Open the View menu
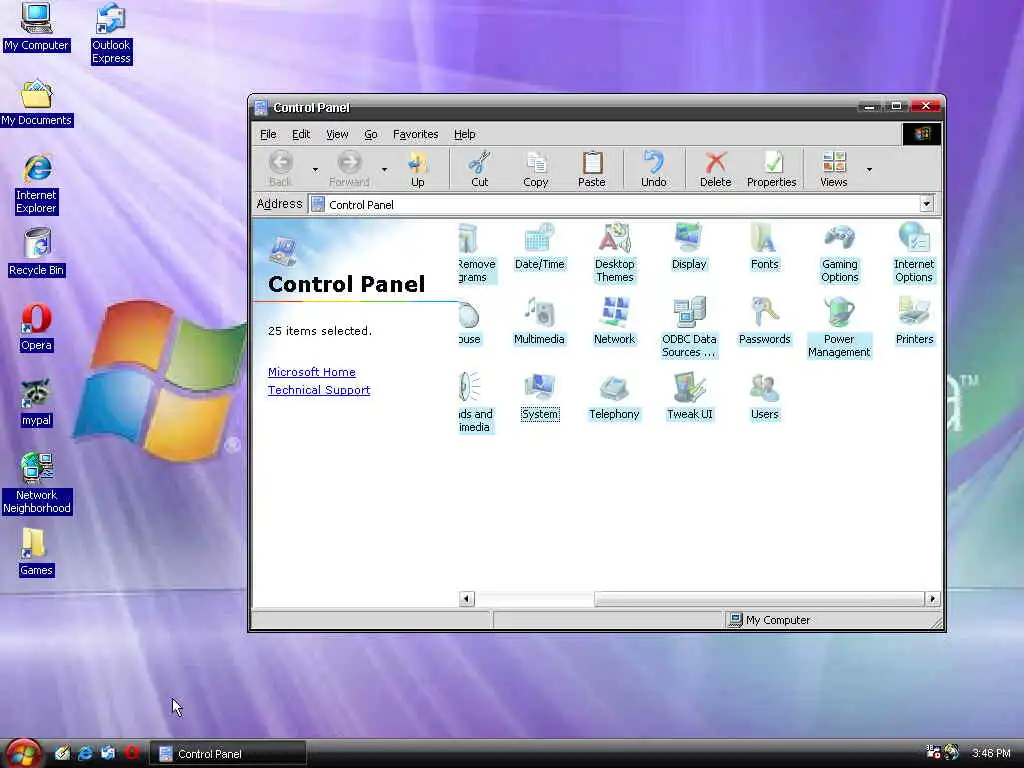The height and width of the screenshot is (768, 1024). (337, 134)
